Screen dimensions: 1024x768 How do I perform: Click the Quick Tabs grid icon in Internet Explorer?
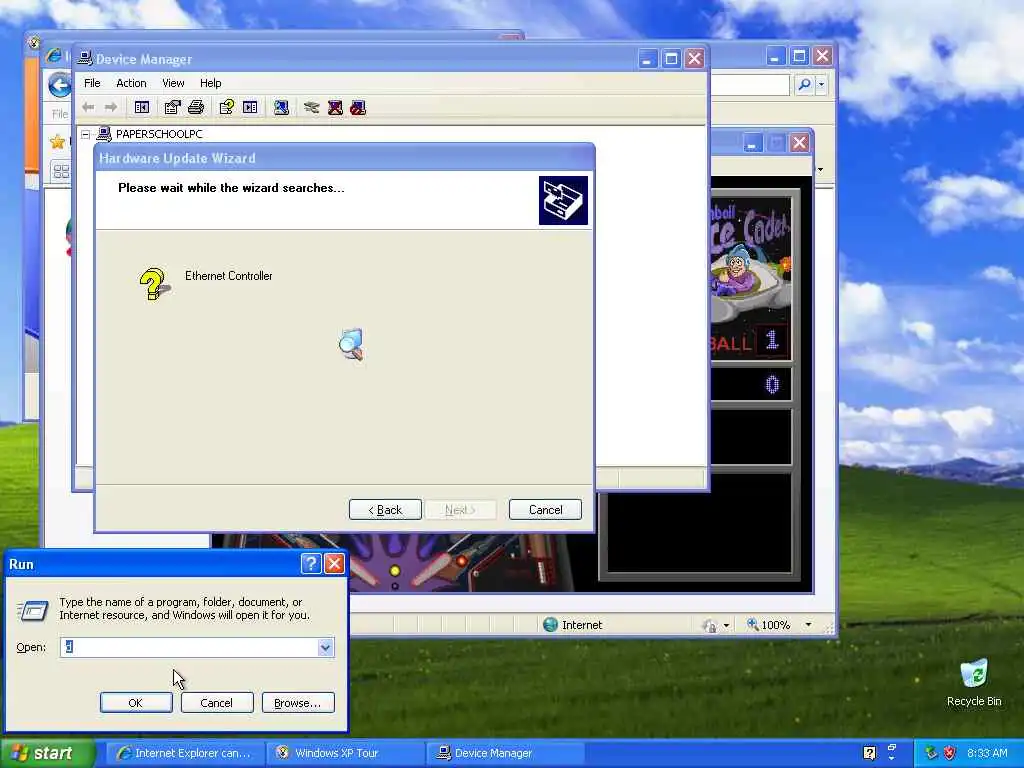click(x=61, y=172)
